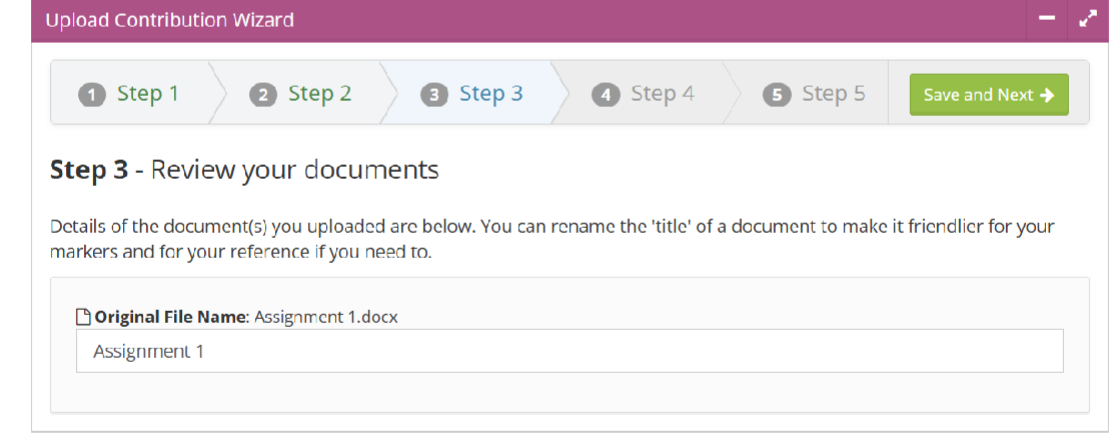Expand the wizard to full screen
Viewport: 1113px width, 433px height.
point(1087,20)
